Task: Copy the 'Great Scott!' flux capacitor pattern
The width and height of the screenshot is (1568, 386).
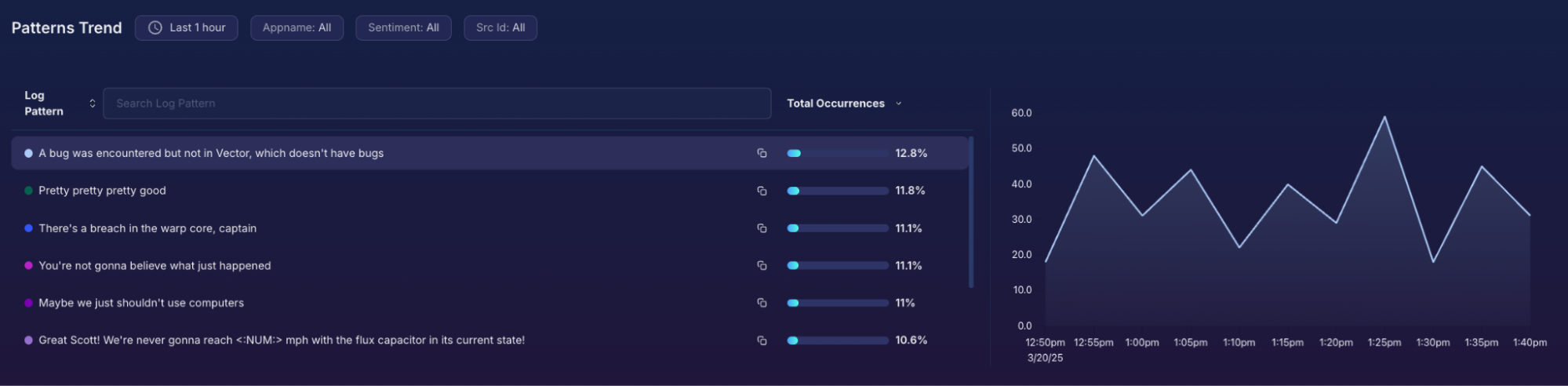Action: pyautogui.click(x=761, y=340)
